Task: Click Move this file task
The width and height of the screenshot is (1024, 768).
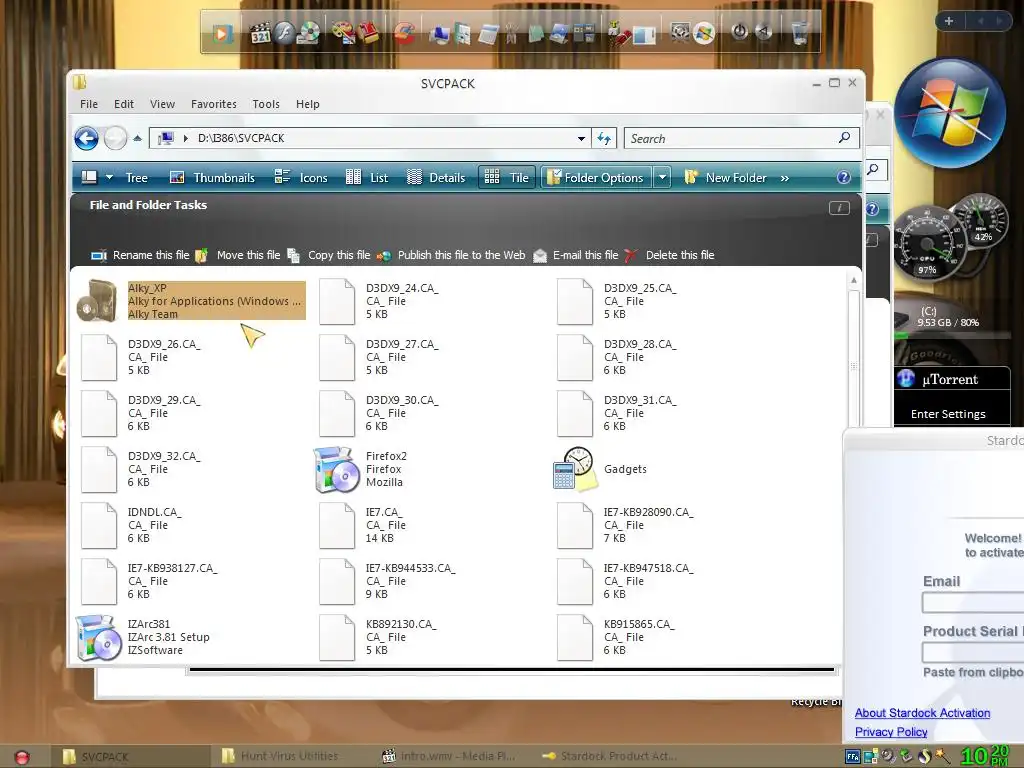Action: tap(238, 255)
